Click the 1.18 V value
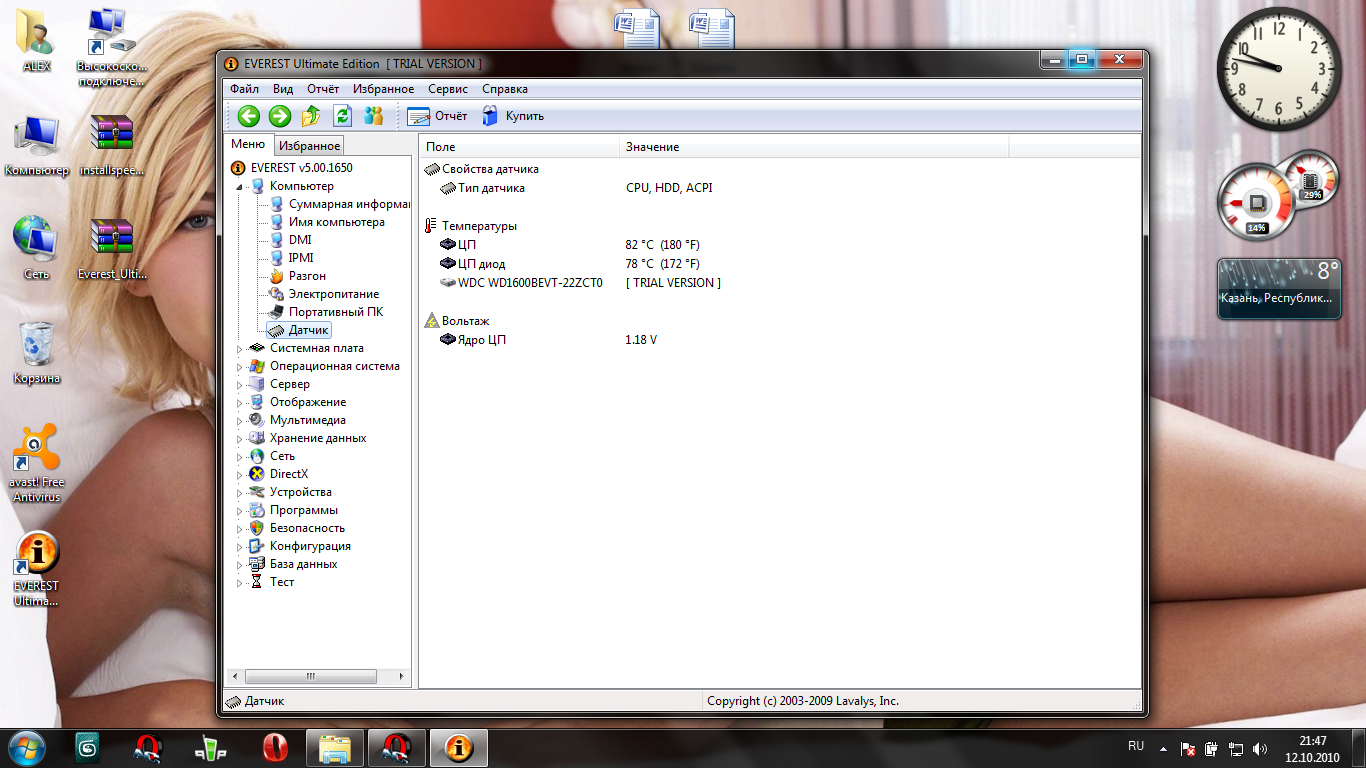Screen dimensions: 1366x768 point(641,340)
